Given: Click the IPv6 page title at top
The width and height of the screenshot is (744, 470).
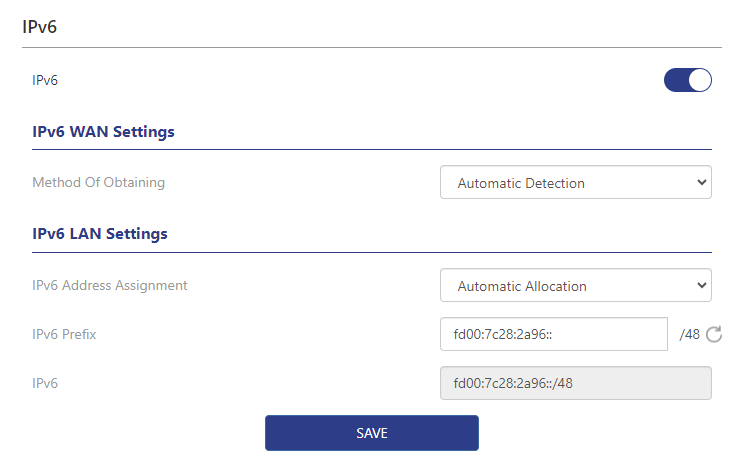Looking at the screenshot, I should (x=39, y=27).
